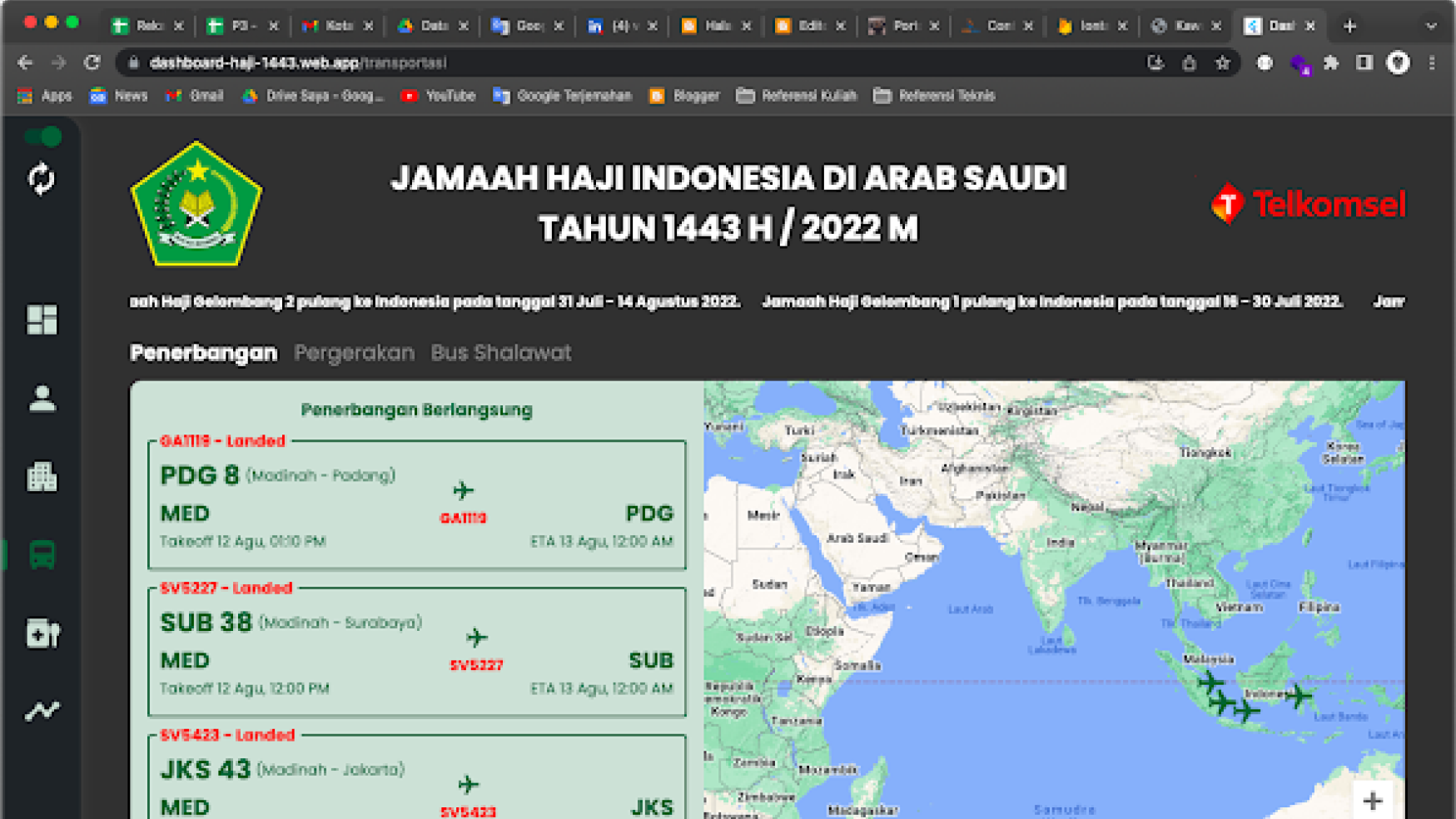Click the purple extension icon in toolbar
This screenshot has width=1456, height=819.
(x=1299, y=62)
